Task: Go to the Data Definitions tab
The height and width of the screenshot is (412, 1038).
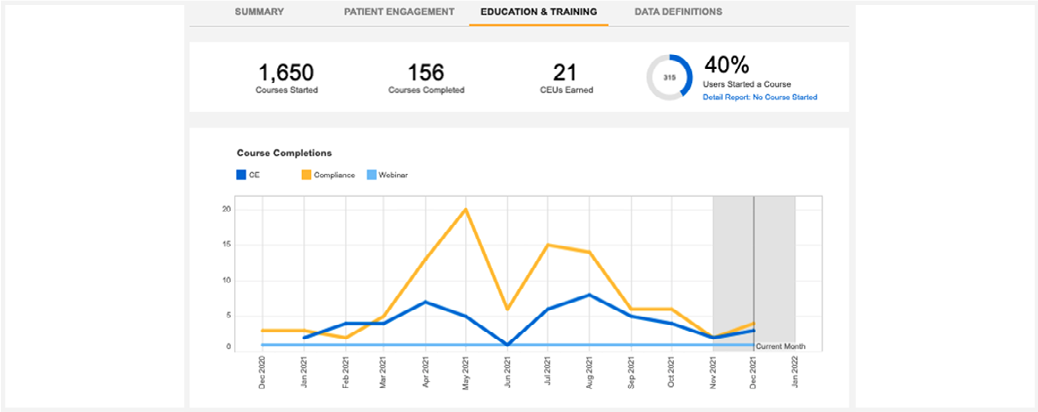Action: point(678,12)
